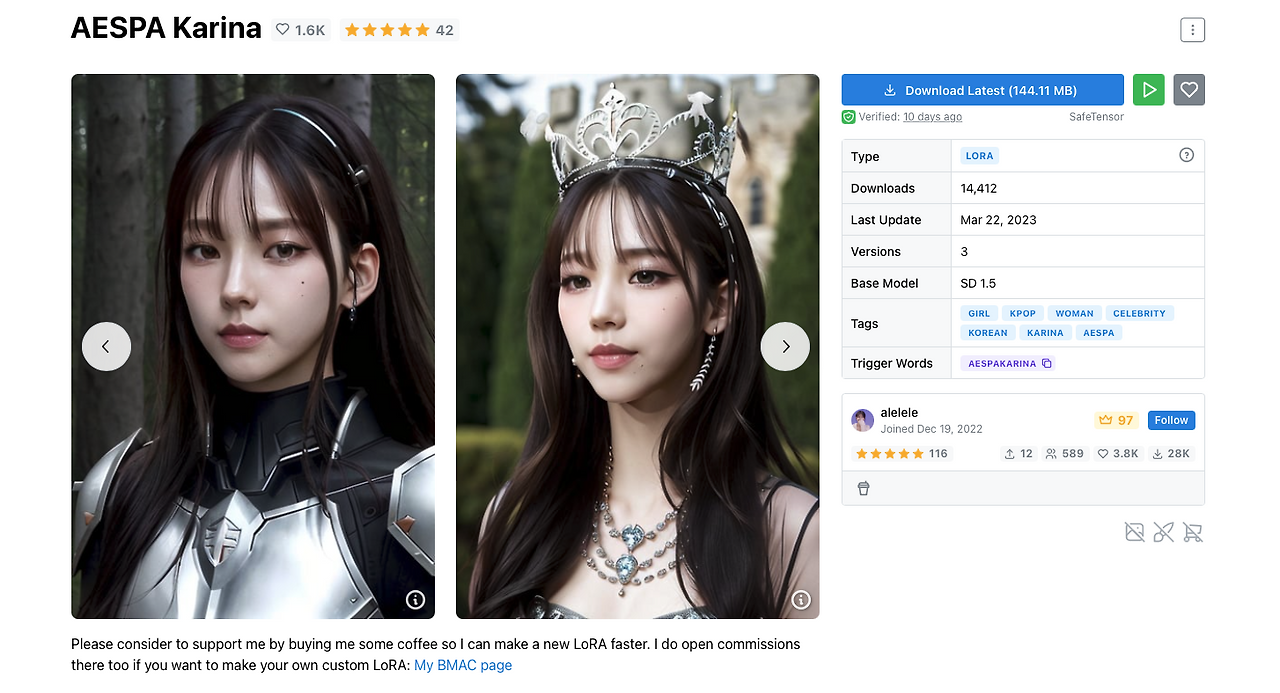The height and width of the screenshot is (693, 1280).
Task: Open the crowned girl preview image
Action: [638, 346]
